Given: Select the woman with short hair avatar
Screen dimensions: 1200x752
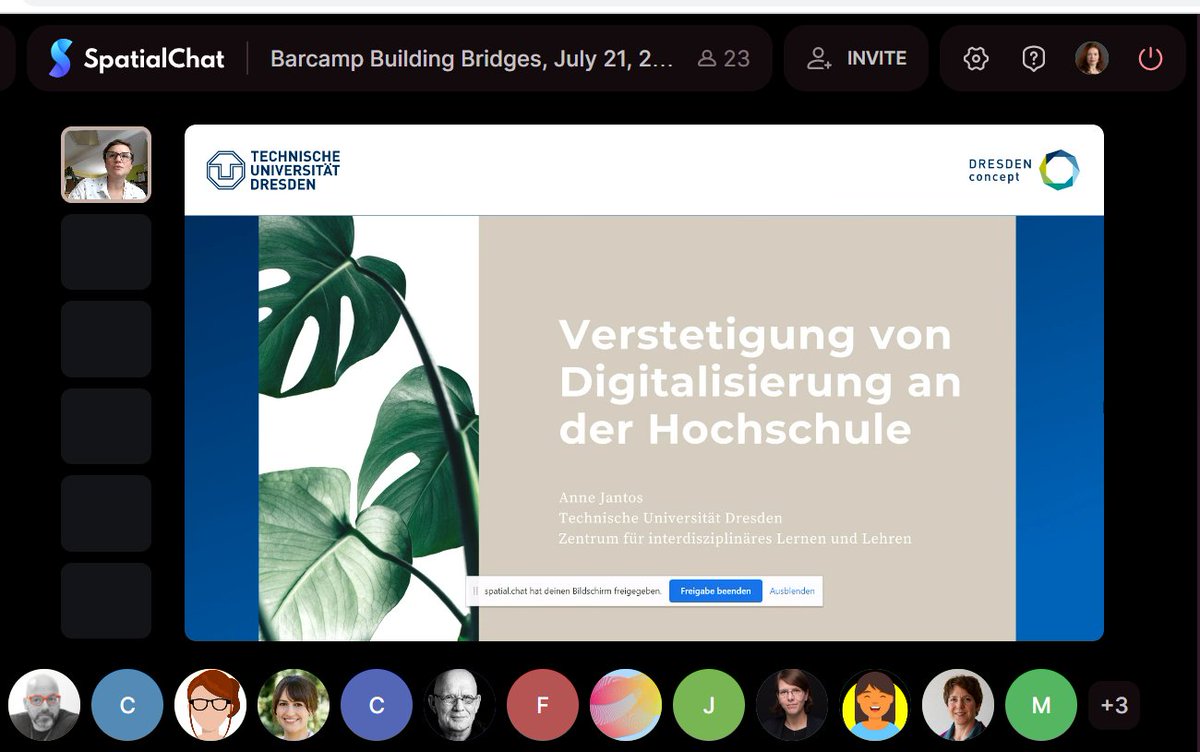Looking at the screenshot, I should click(957, 705).
